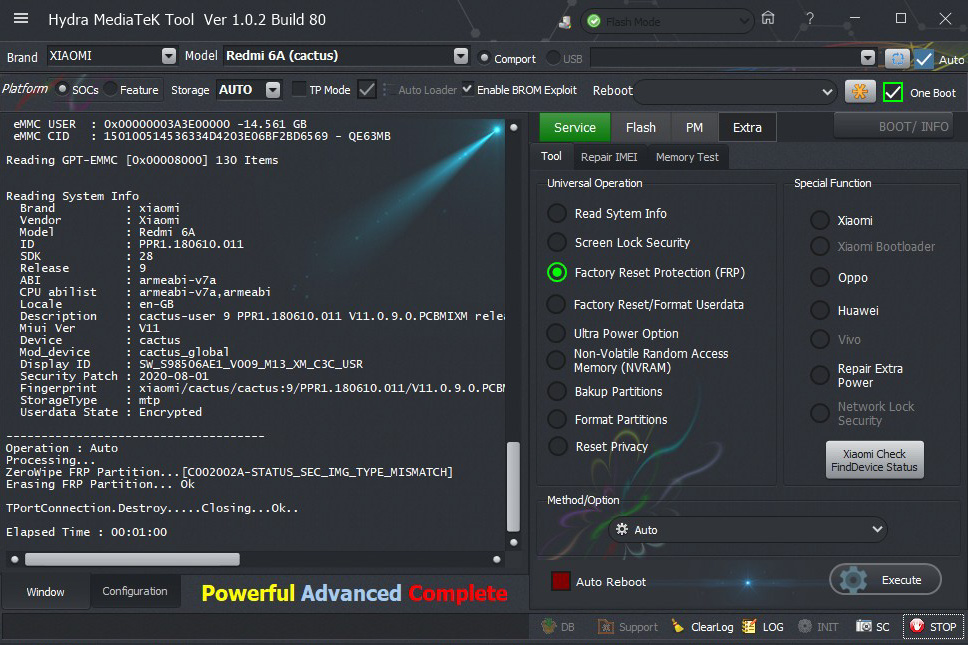Click the vertical scrollbar's top arrow dot

[513, 127]
